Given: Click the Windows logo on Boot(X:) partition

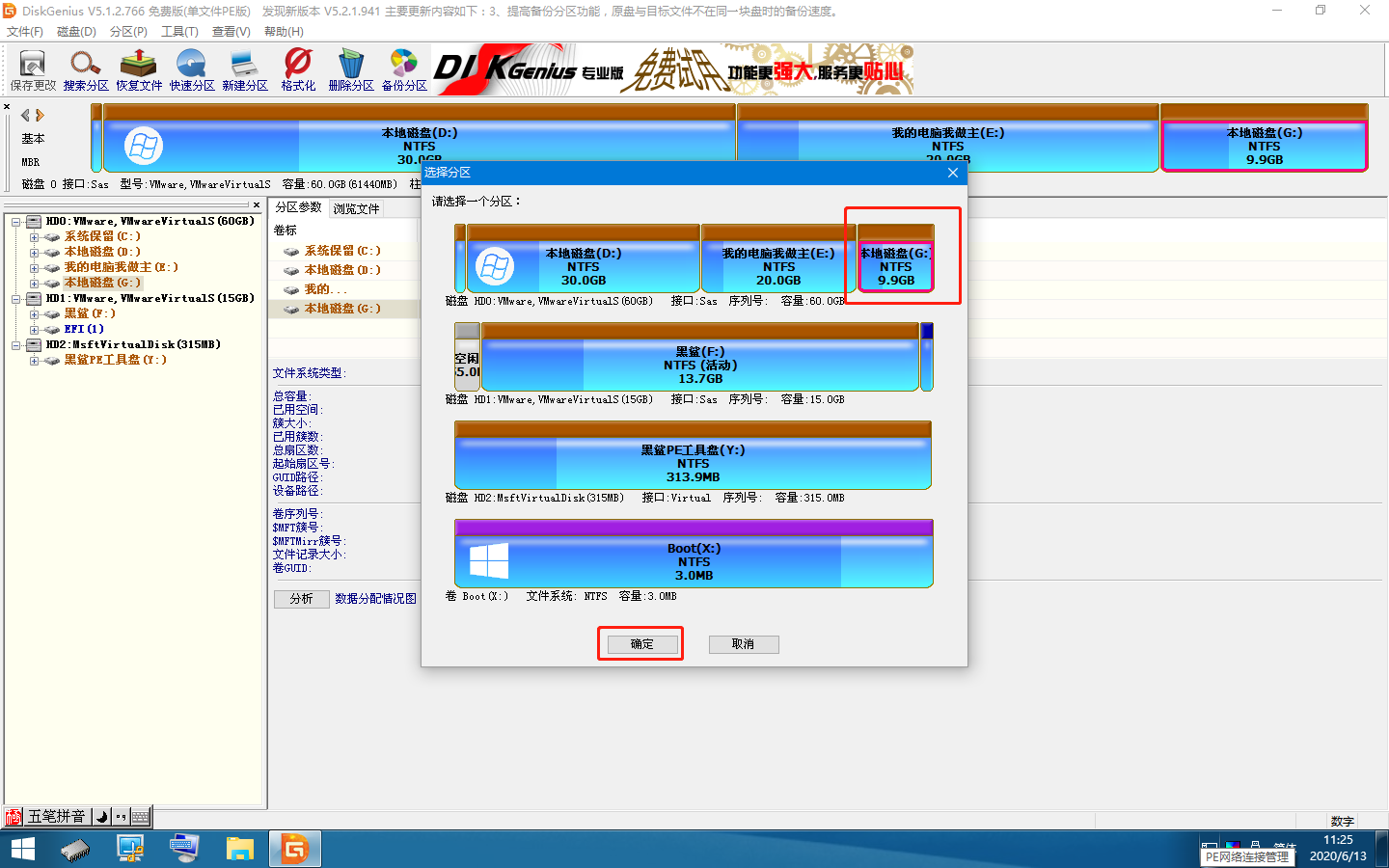Looking at the screenshot, I should [x=489, y=560].
